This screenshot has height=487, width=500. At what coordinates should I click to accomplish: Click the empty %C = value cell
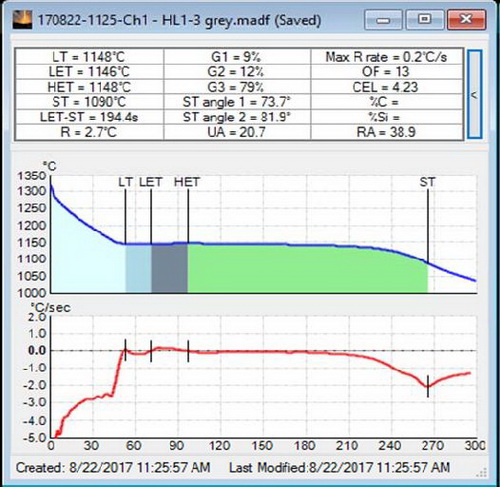pyautogui.click(x=387, y=102)
